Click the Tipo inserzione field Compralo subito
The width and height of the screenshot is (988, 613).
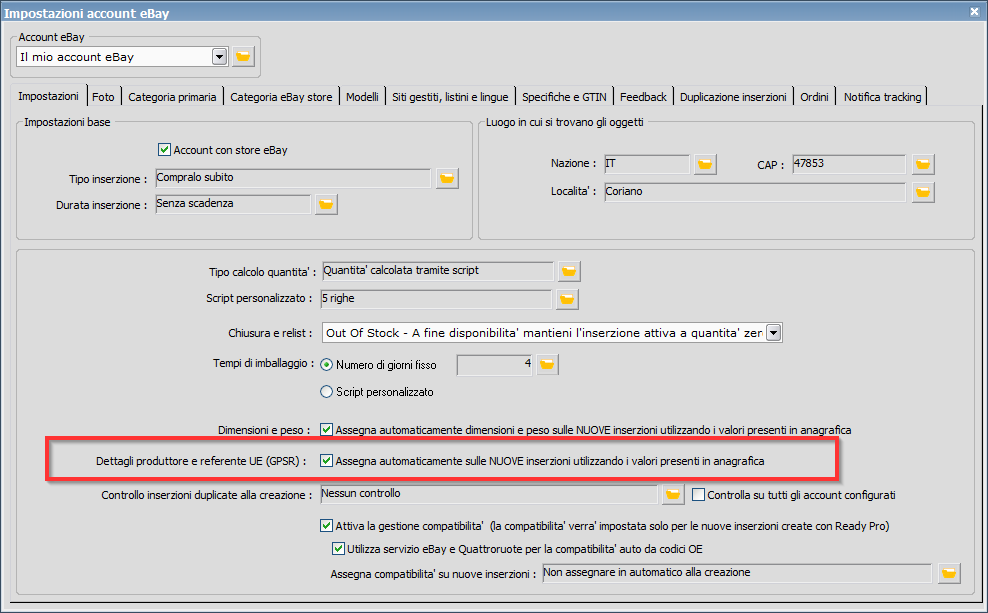point(293,178)
